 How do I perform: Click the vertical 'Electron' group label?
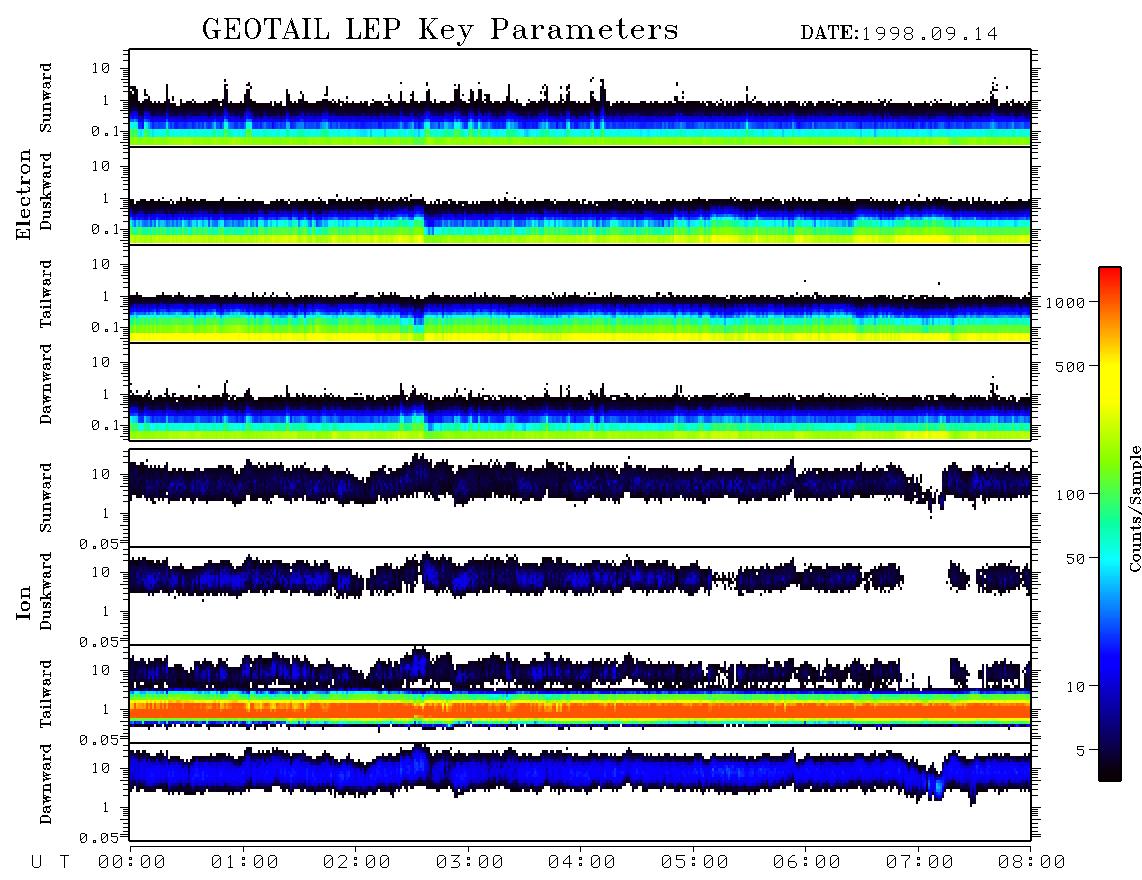click(x=23, y=195)
